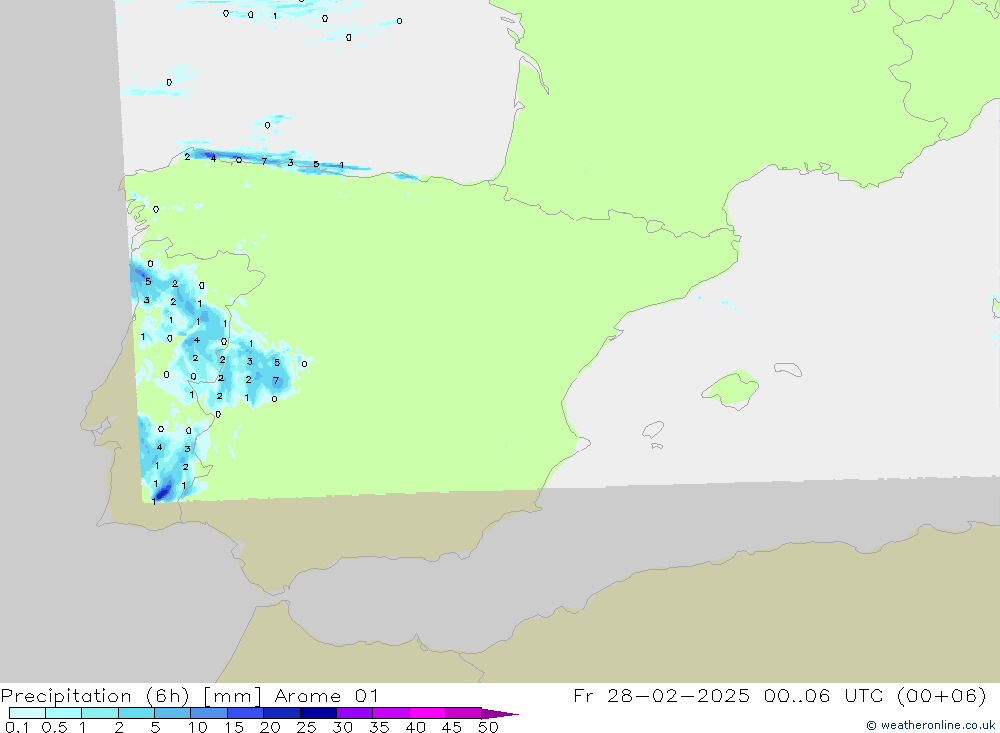This screenshot has width=1000, height=733.
Task: Select the 2–5 mm legend color swatch
Action: (136, 713)
